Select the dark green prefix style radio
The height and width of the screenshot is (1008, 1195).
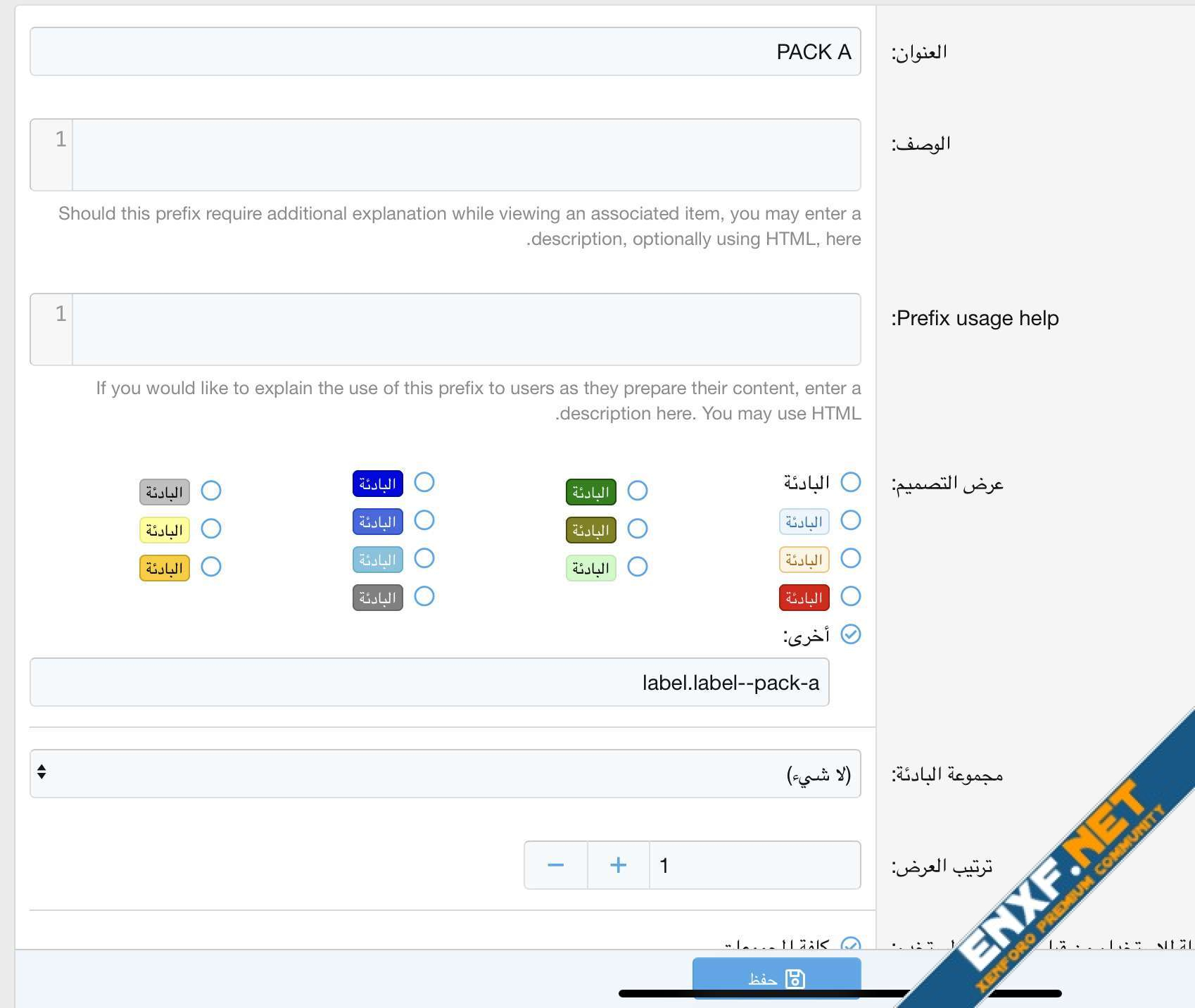click(637, 491)
